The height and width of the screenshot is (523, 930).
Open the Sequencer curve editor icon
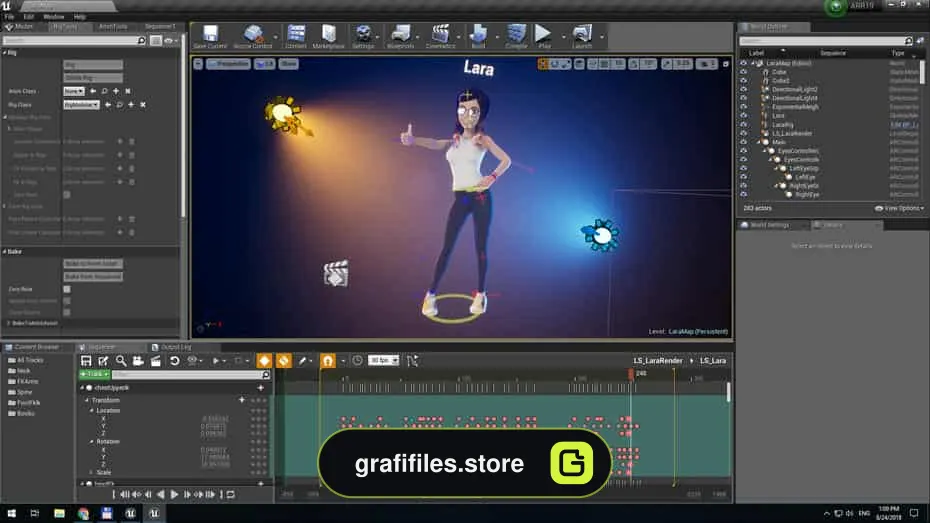(x=413, y=361)
